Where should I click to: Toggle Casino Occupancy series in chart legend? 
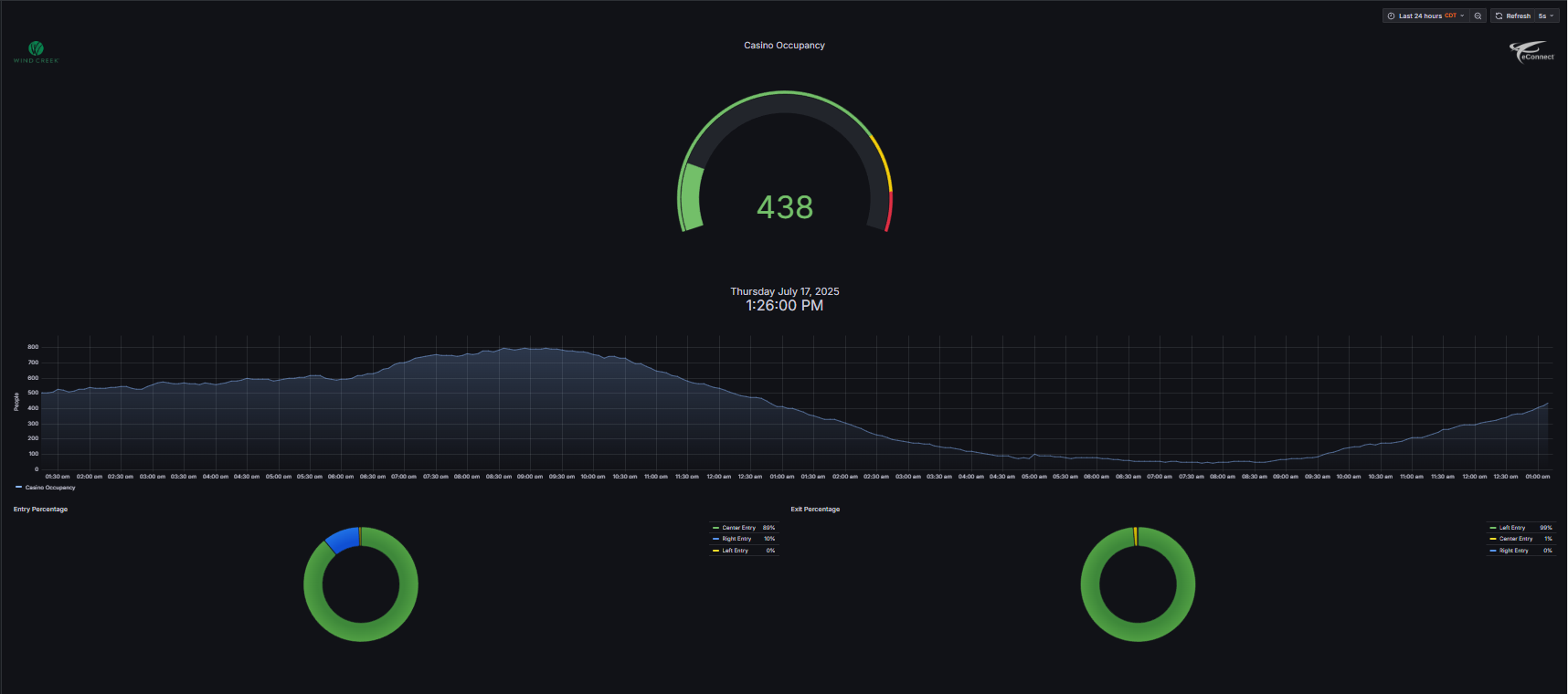(49, 488)
